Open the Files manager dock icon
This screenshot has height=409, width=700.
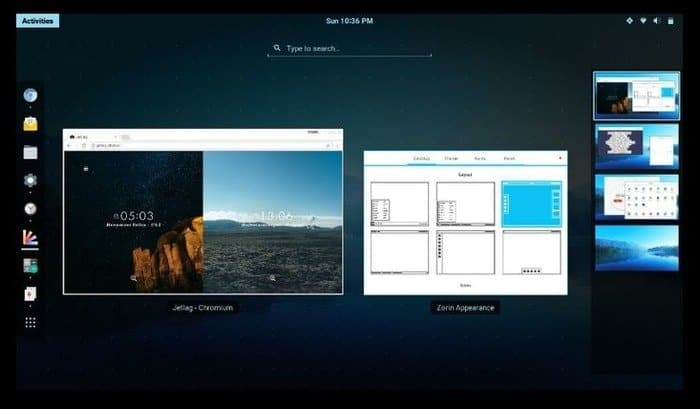point(30,152)
